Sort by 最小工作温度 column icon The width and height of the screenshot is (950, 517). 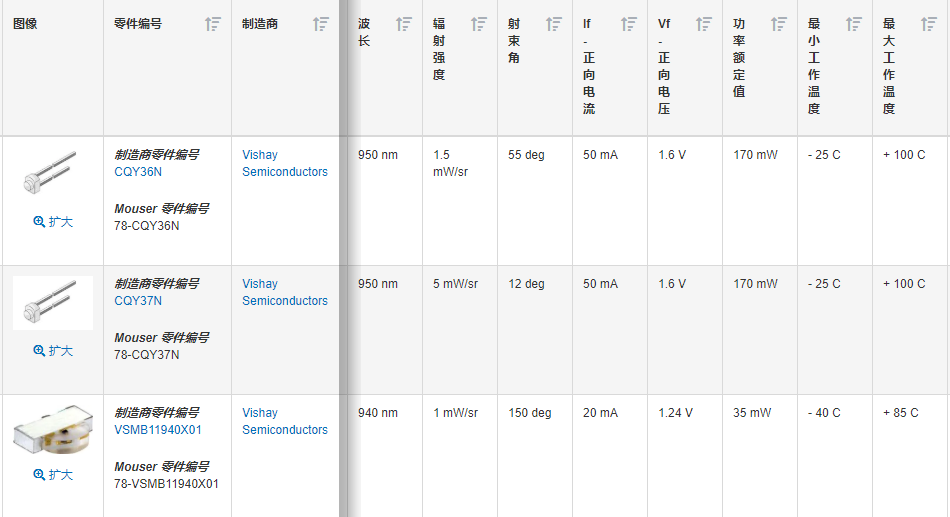[x=854, y=24]
